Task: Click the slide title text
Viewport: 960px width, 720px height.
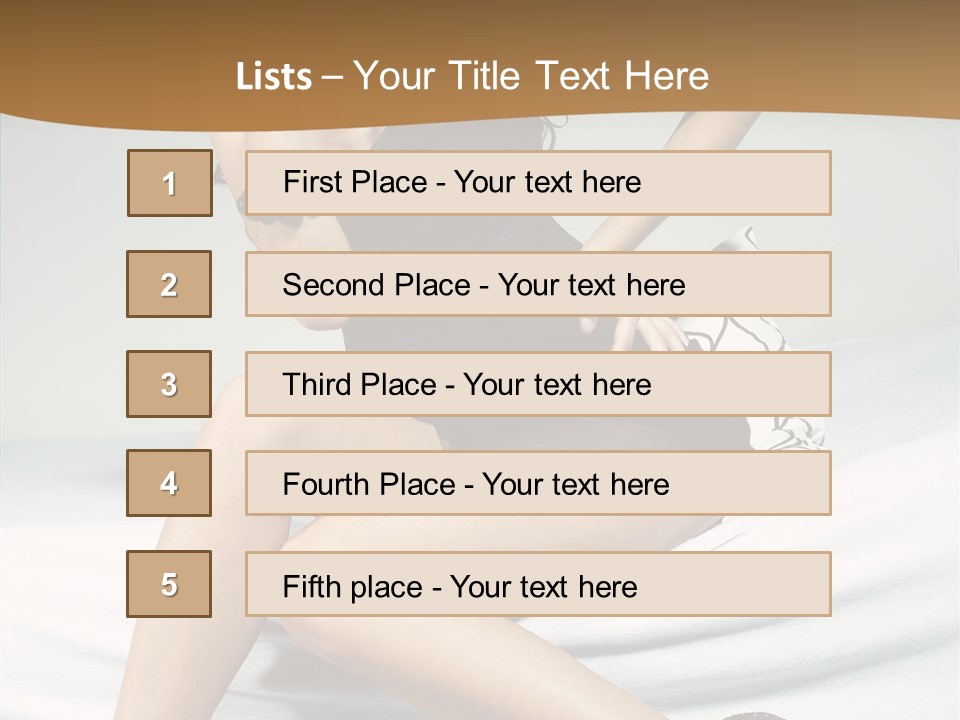Action: [x=472, y=76]
